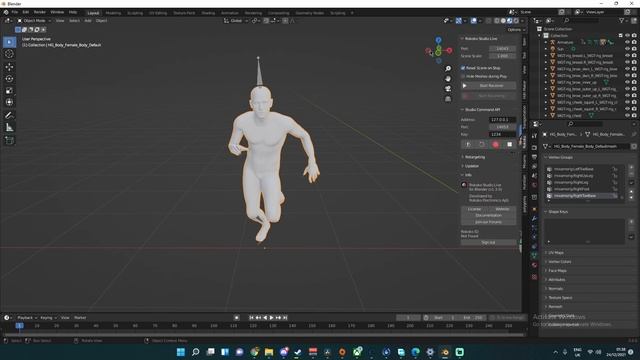The width and height of the screenshot is (640, 360).
Task: Click the calibrate icon in Command API row
Action: 468,144
